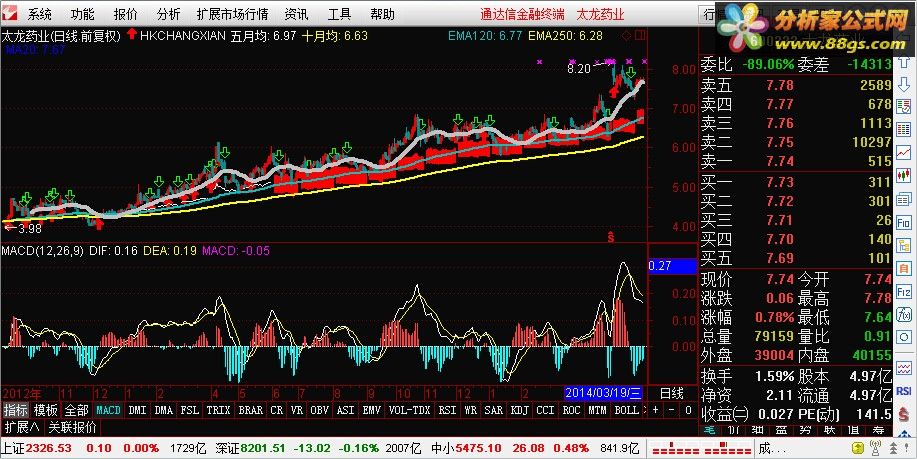Image resolution: width=917 pixels, height=459 pixels.
Task: Open the 报价 menu
Action: click(125, 14)
